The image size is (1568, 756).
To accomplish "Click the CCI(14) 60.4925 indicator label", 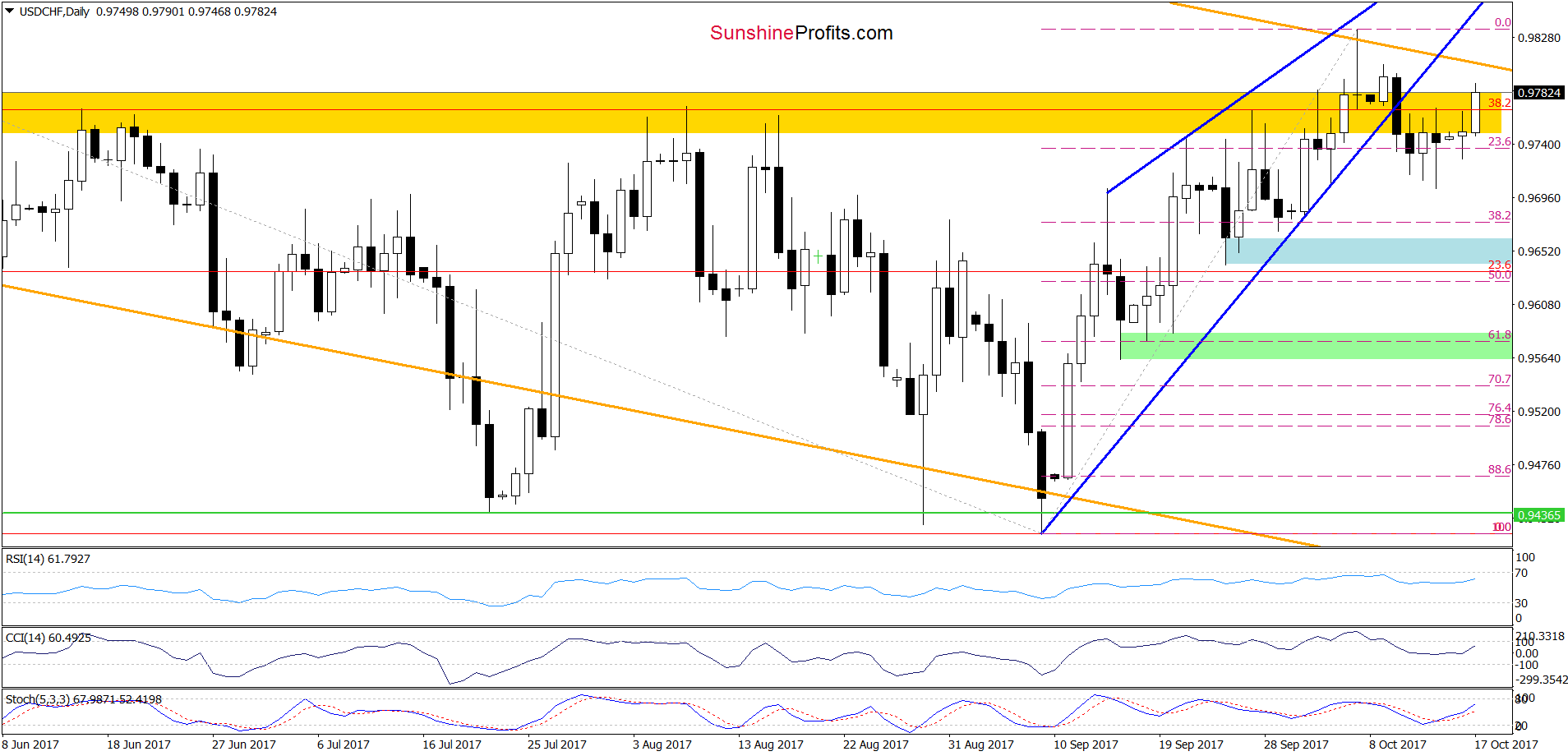I will pyautogui.click(x=48, y=638).
